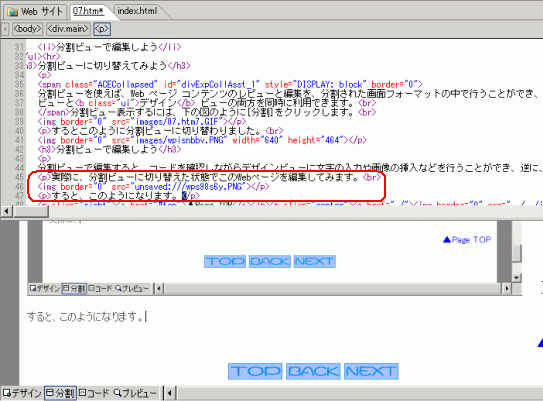Click the large NEXT navigation button
The width and height of the screenshot is (543, 401).
[x=371, y=371]
